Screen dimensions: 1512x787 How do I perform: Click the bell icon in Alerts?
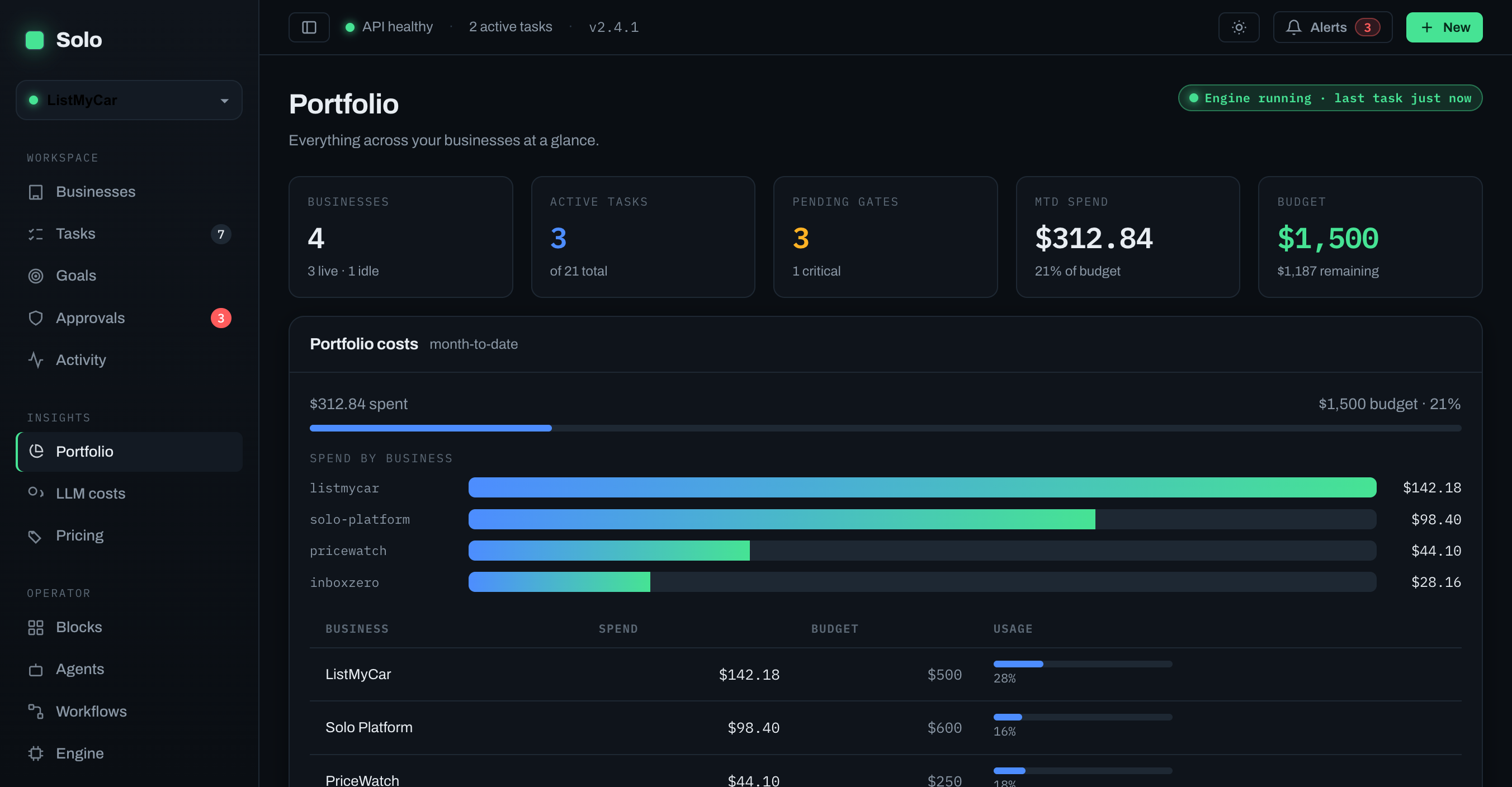coord(1293,27)
